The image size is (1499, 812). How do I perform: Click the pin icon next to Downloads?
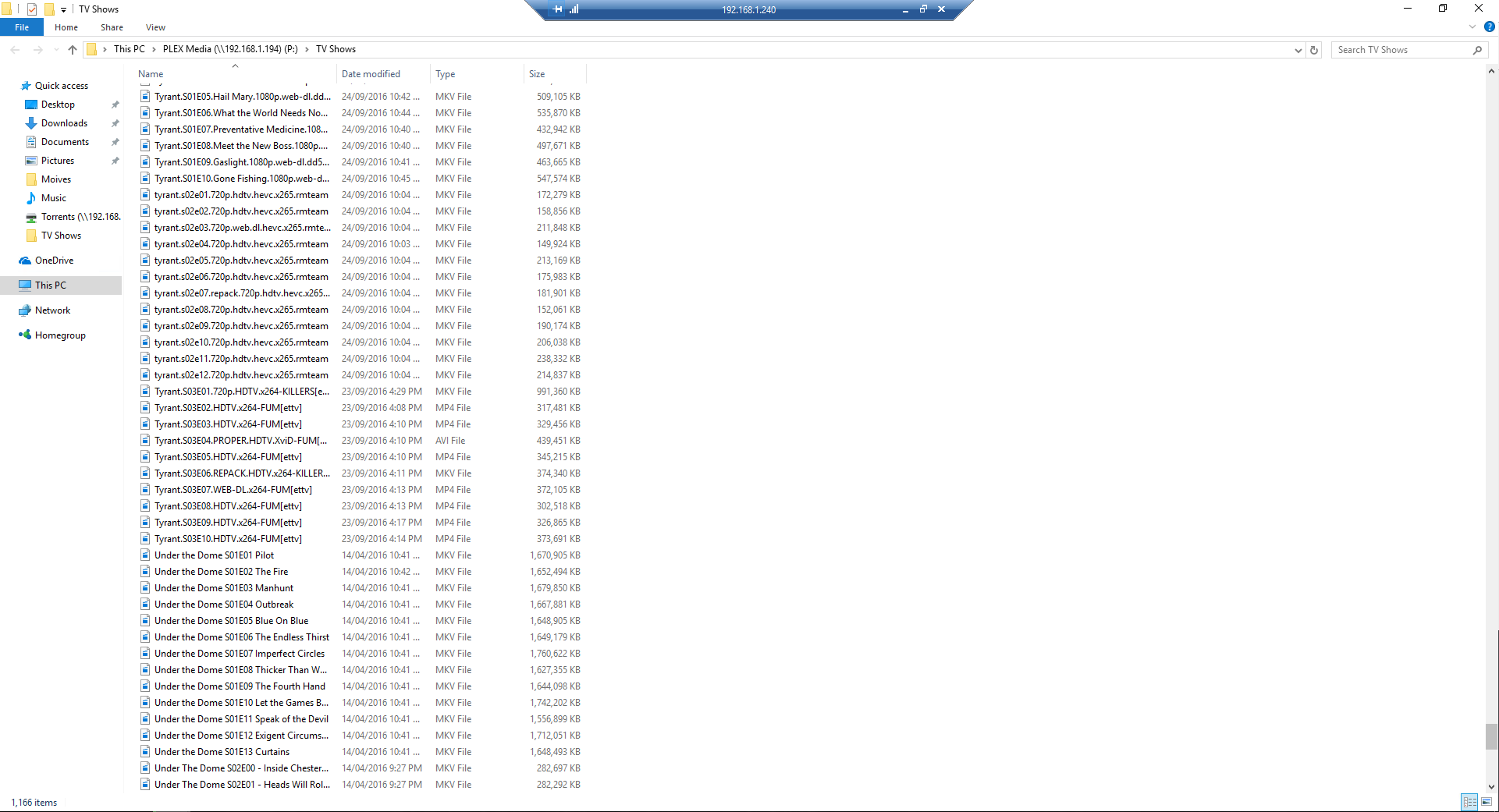click(115, 123)
